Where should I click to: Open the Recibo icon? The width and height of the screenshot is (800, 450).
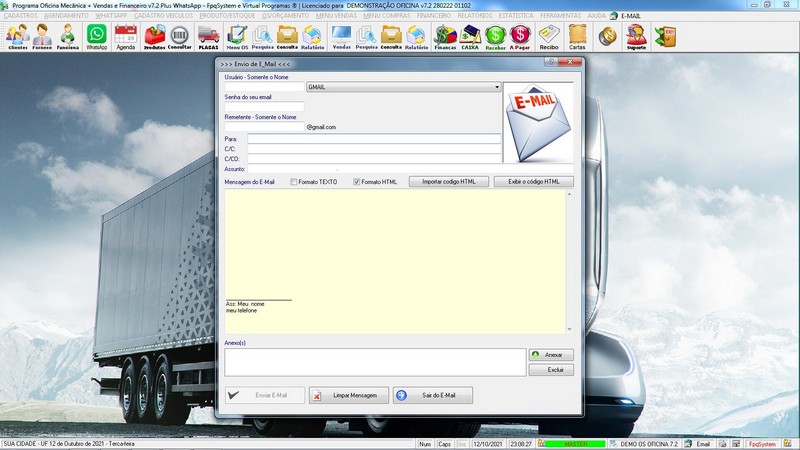(x=549, y=37)
